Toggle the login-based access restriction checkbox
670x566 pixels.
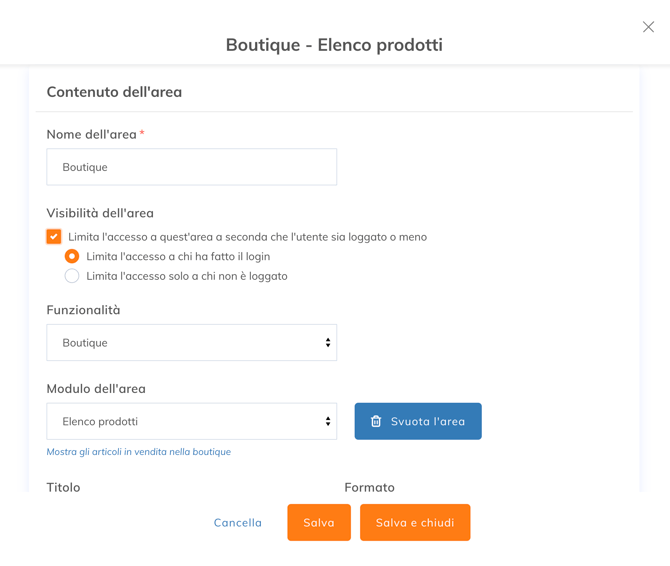(54, 237)
